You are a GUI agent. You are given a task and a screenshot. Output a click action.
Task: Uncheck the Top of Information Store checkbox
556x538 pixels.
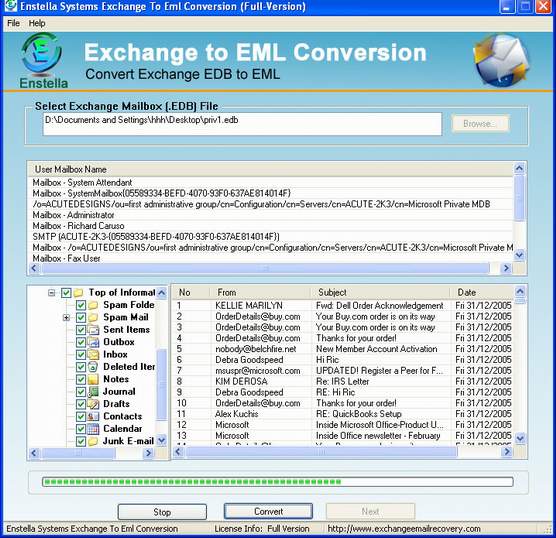coord(66,293)
